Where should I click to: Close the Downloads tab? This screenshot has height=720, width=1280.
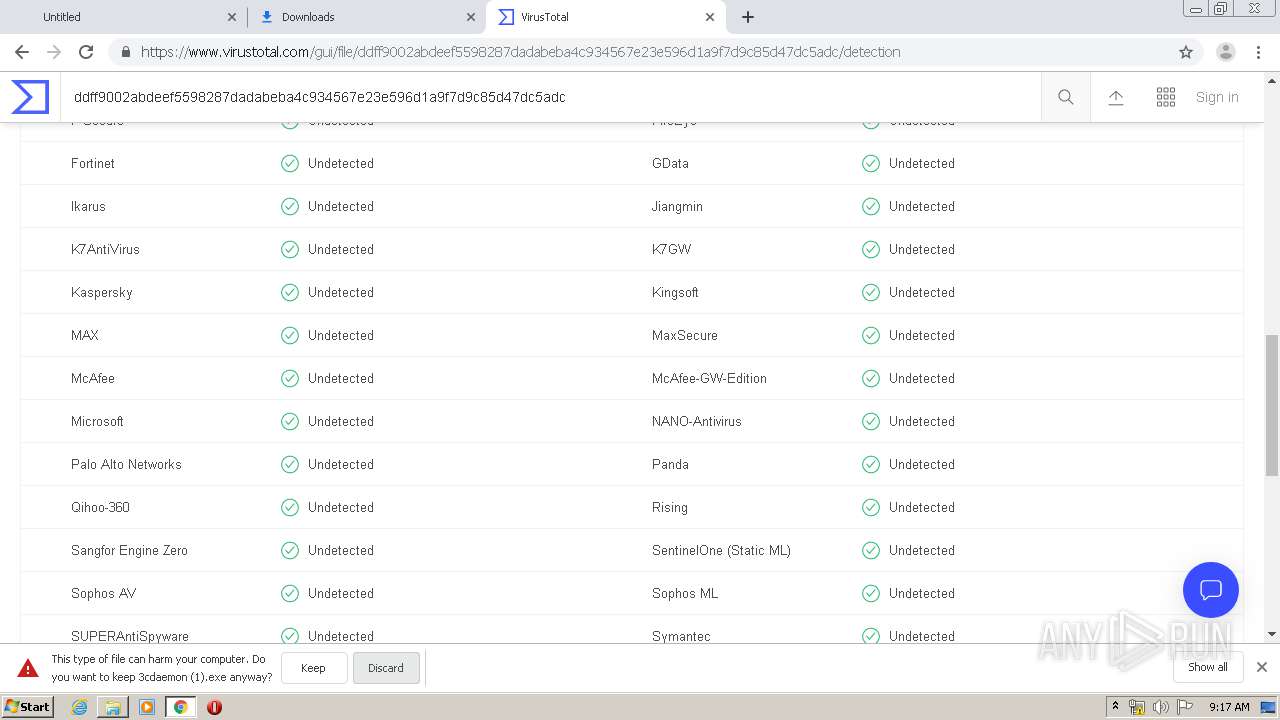click(x=471, y=17)
